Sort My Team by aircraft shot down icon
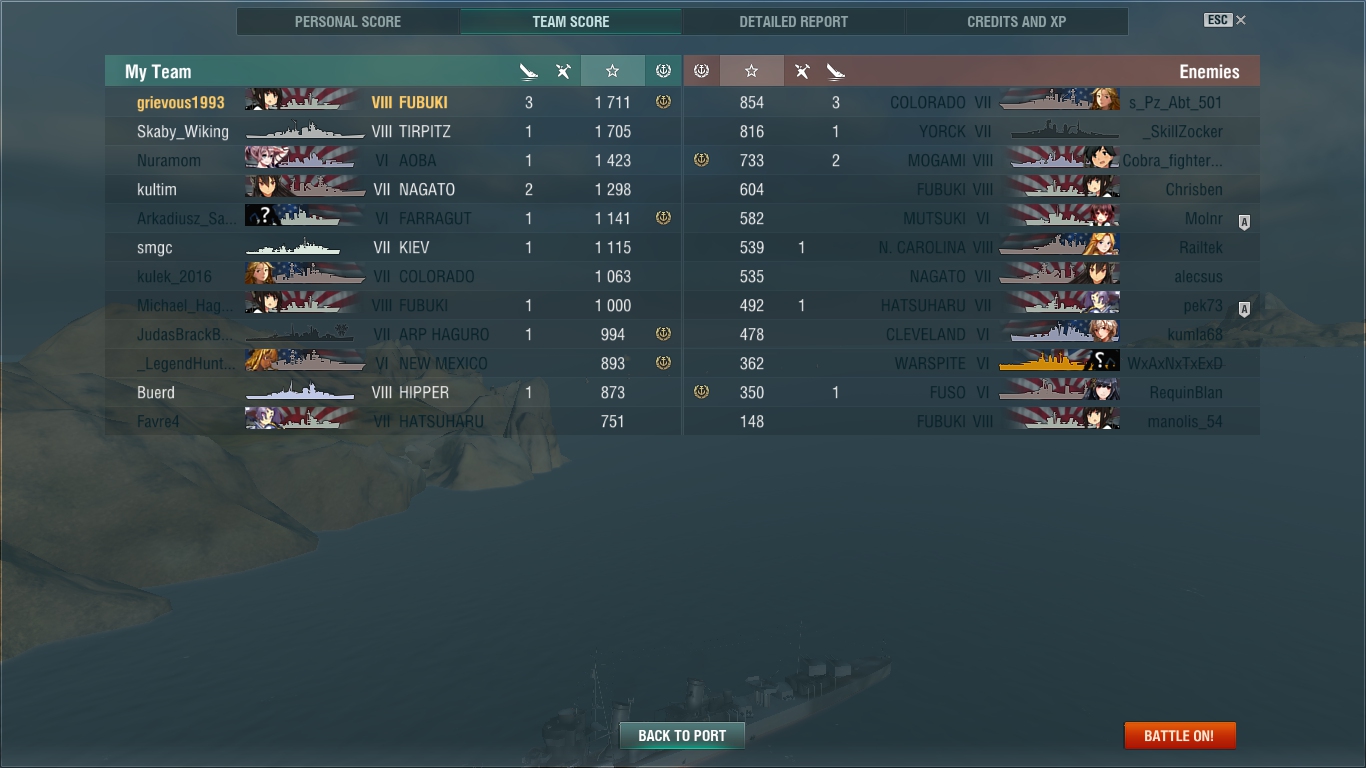The height and width of the screenshot is (768, 1366). pyautogui.click(x=563, y=71)
